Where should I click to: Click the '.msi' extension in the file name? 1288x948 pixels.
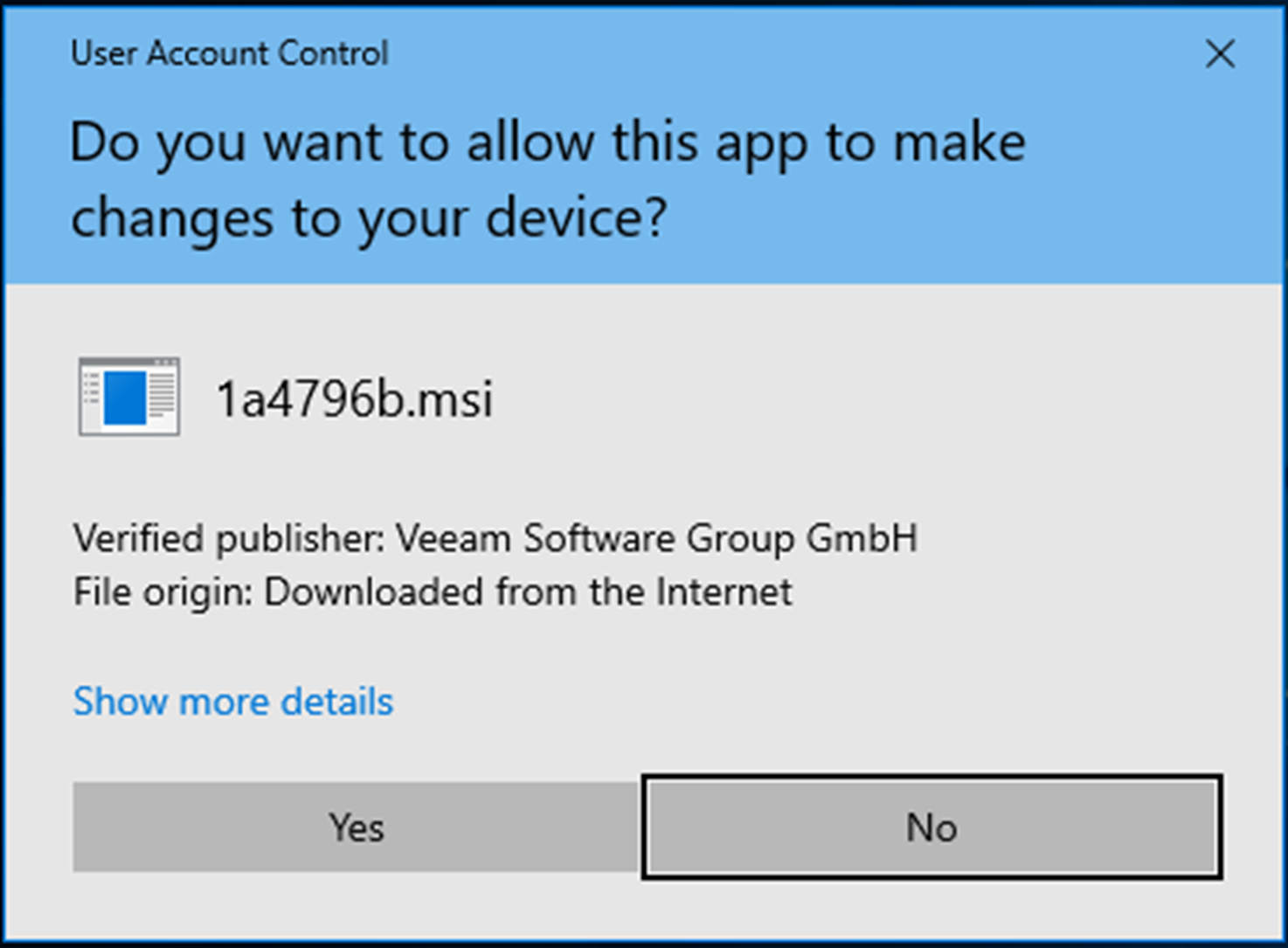[452, 398]
